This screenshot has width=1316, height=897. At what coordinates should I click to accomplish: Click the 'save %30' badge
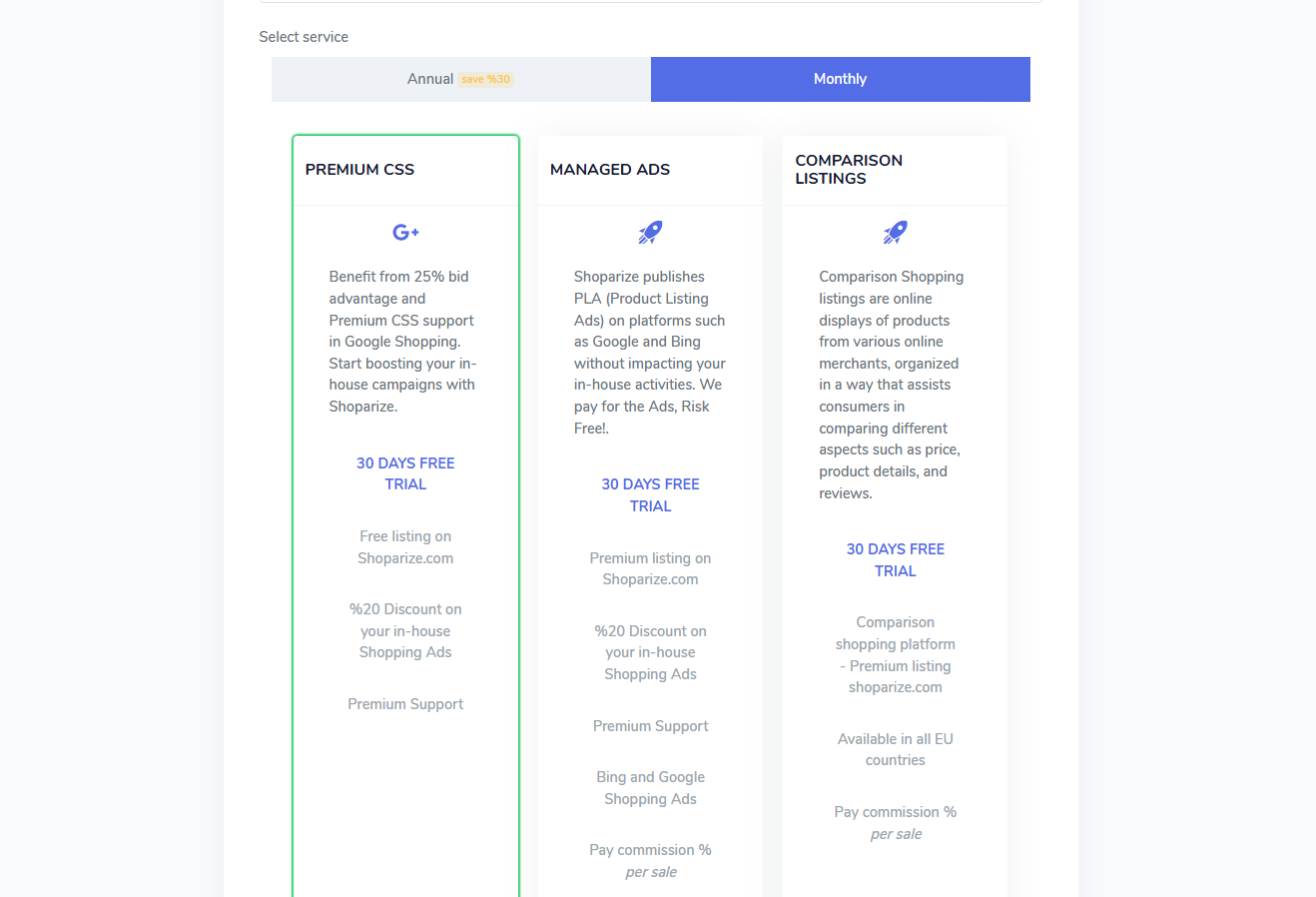coord(485,80)
